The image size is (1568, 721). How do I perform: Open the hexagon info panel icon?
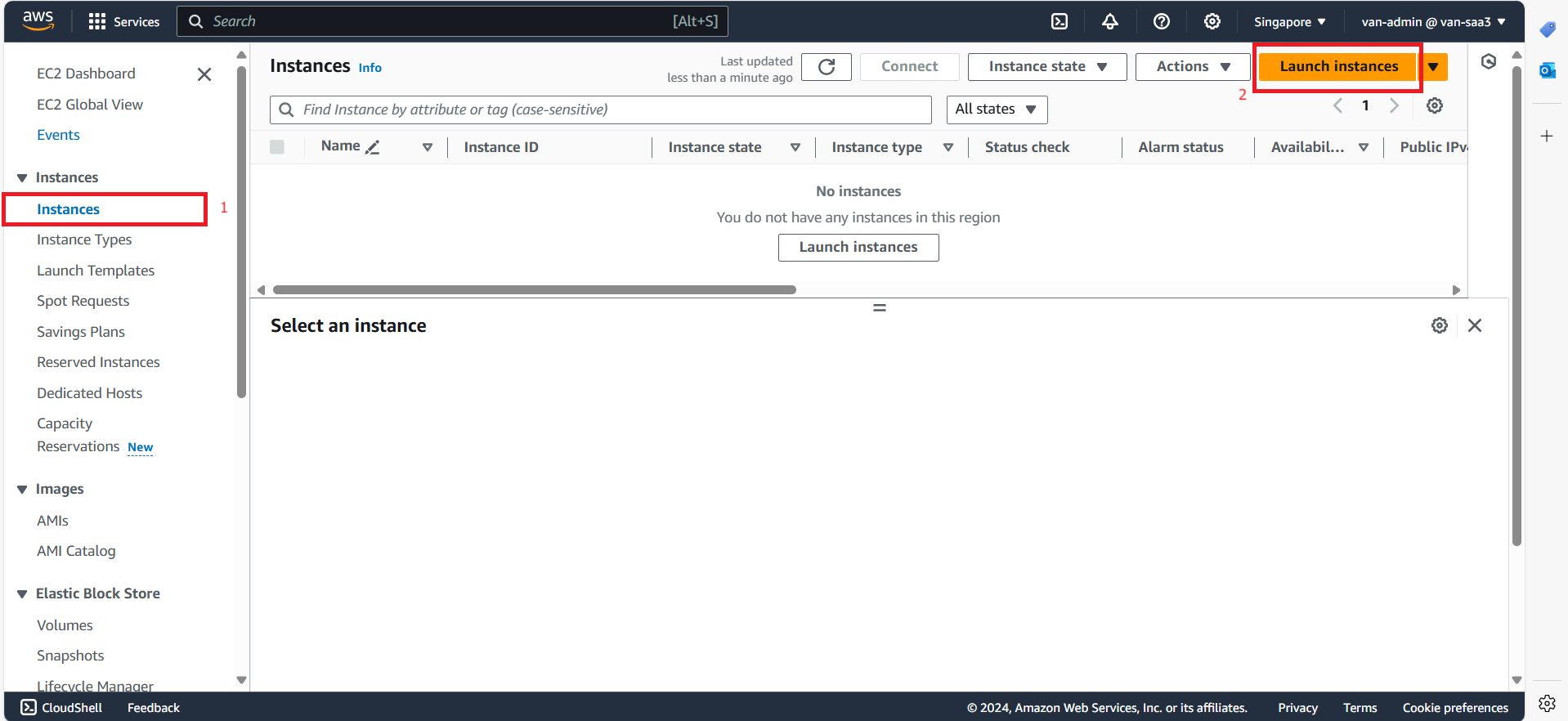(x=1489, y=61)
